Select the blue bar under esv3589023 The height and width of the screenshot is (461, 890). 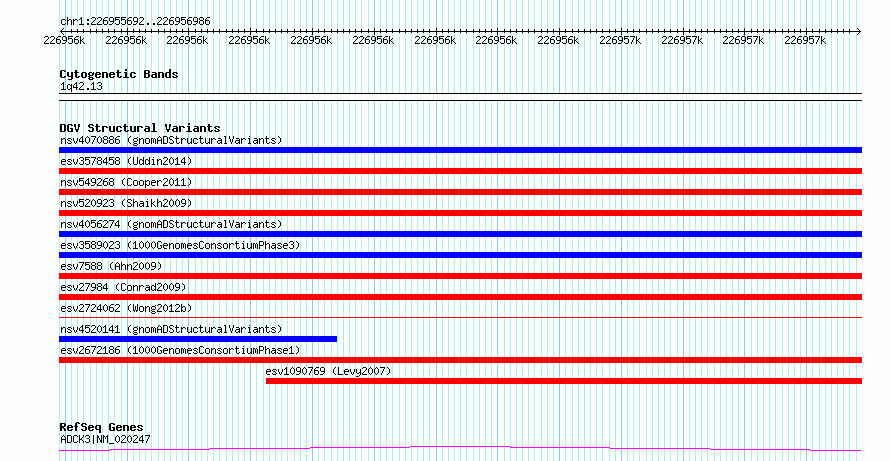460,255
